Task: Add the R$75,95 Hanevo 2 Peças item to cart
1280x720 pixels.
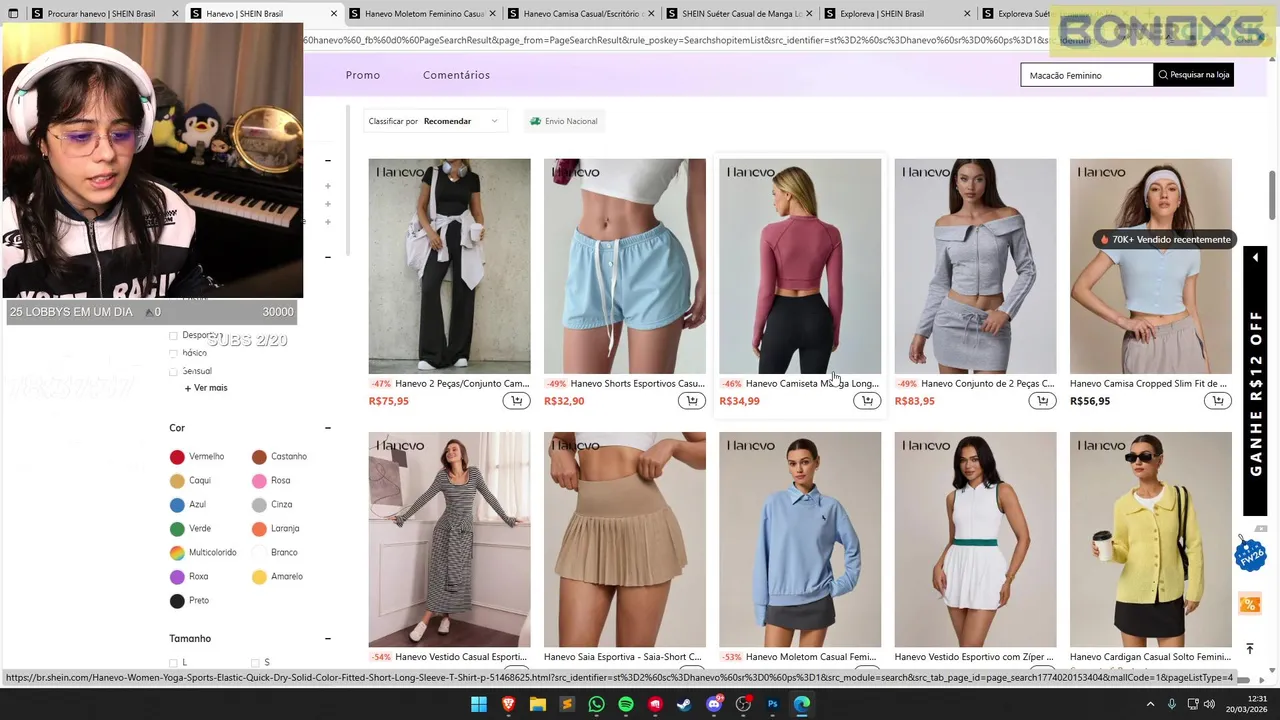Action: pyautogui.click(x=516, y=401)
